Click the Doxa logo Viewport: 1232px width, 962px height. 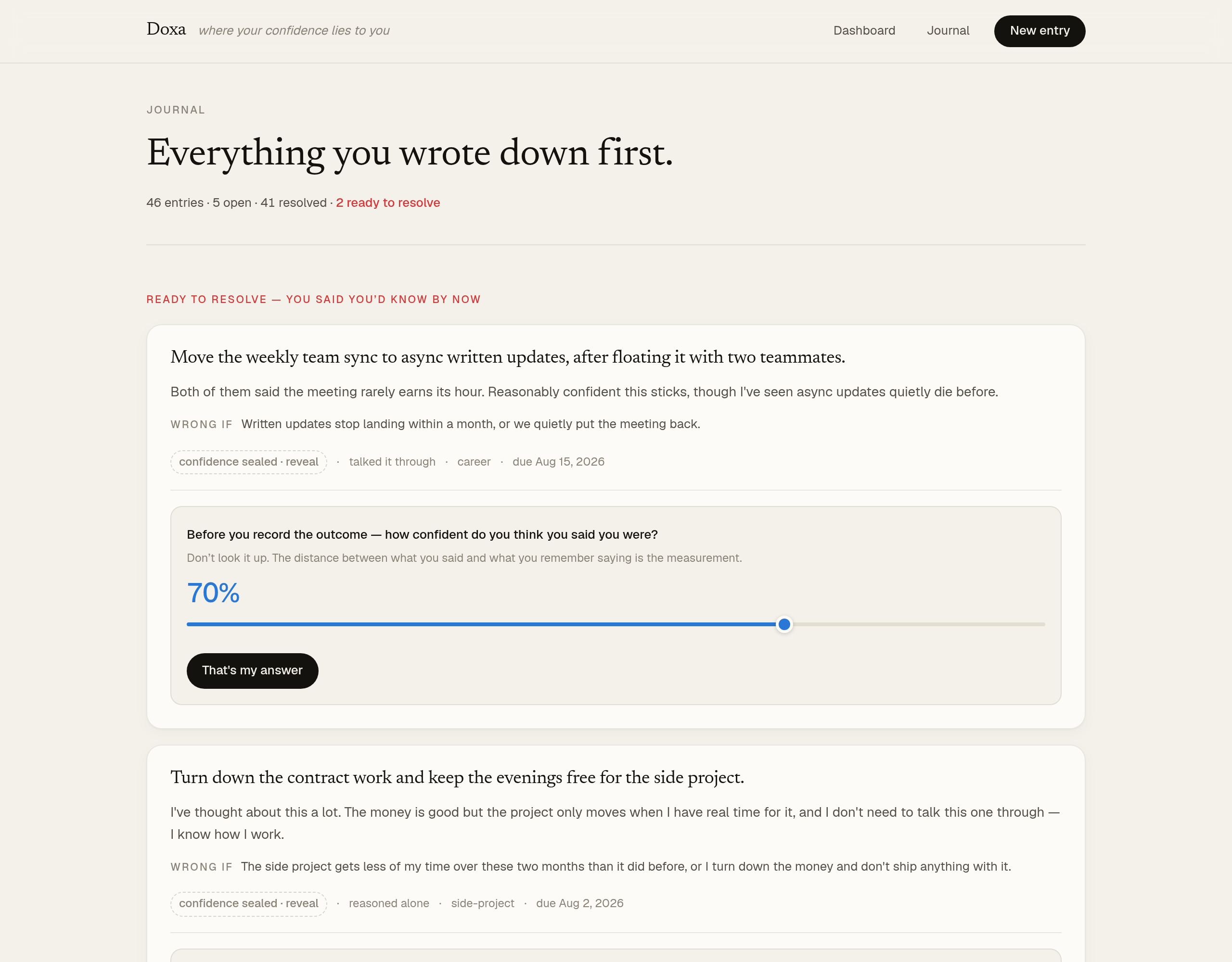tap(166, 29)
